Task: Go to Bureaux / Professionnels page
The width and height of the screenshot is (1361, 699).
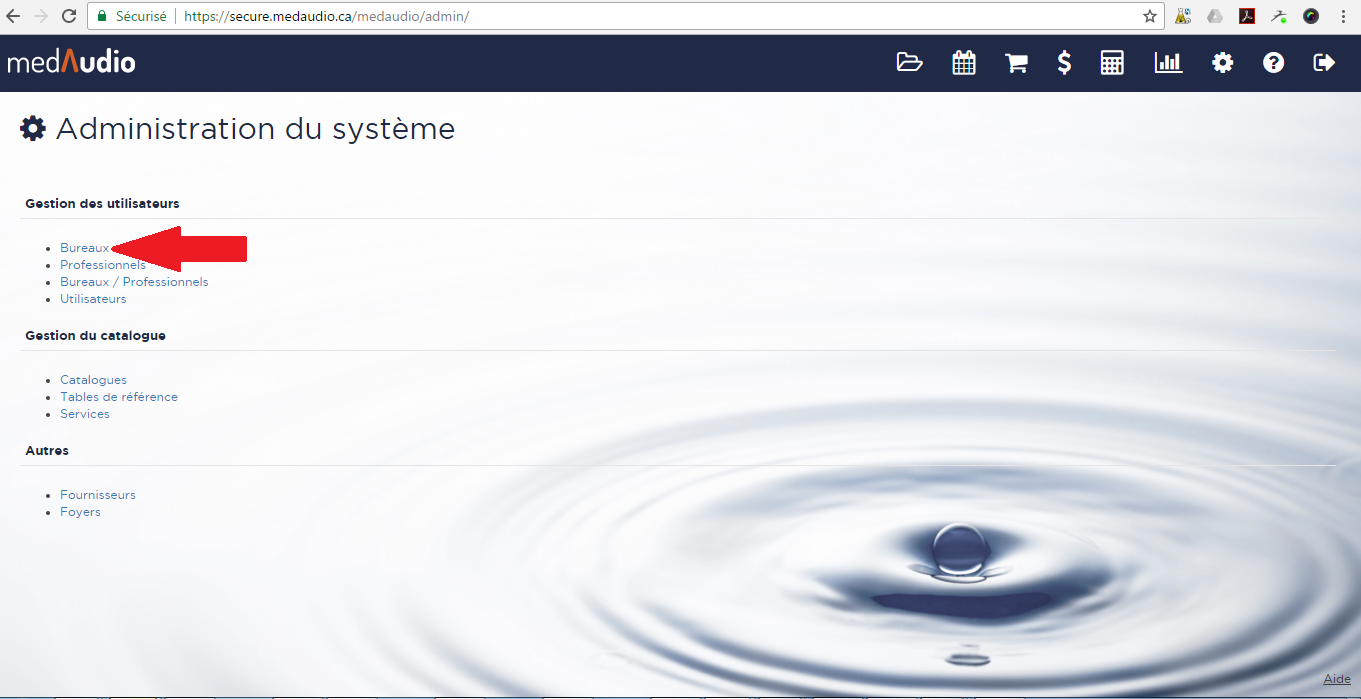Action: (x=134, y=282)
